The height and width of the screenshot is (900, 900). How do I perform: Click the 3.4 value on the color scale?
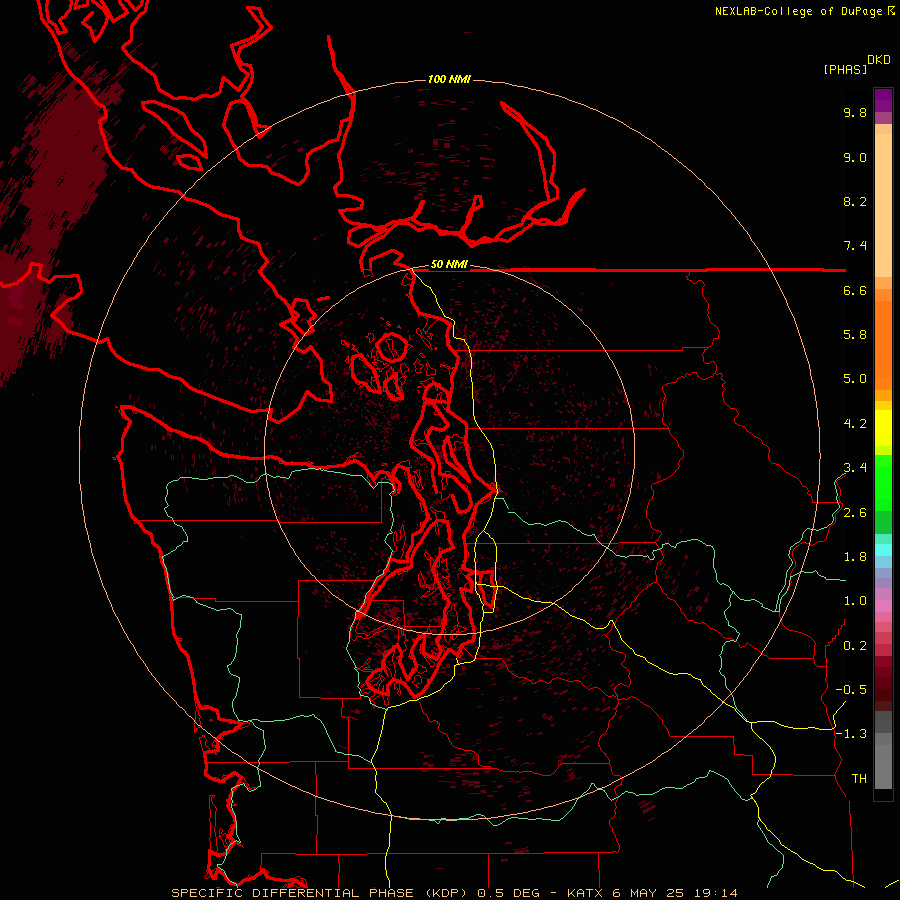click(x=855, y=468)
